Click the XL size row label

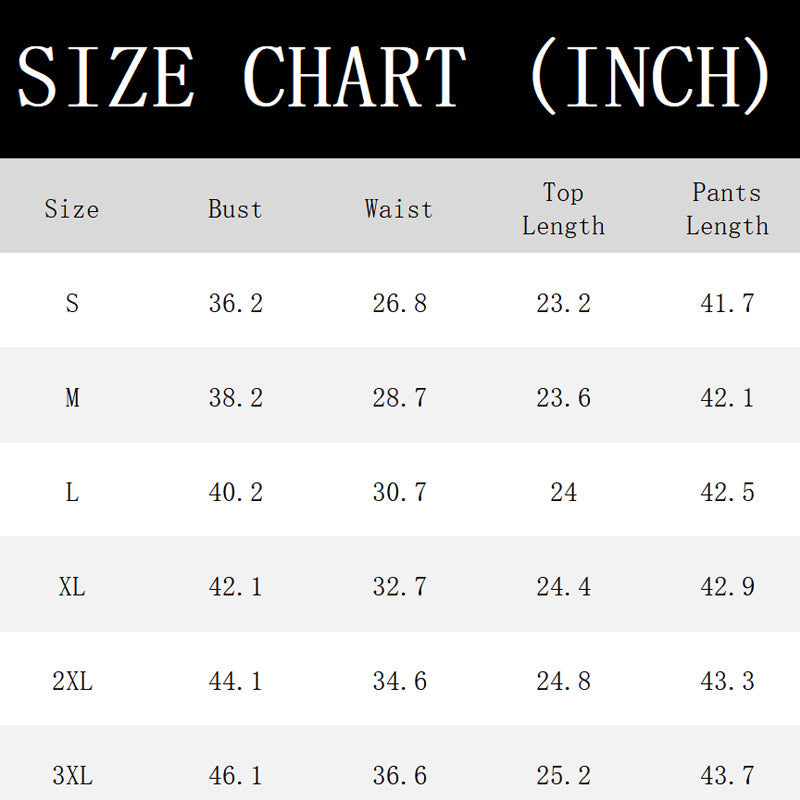coord(72,587)
